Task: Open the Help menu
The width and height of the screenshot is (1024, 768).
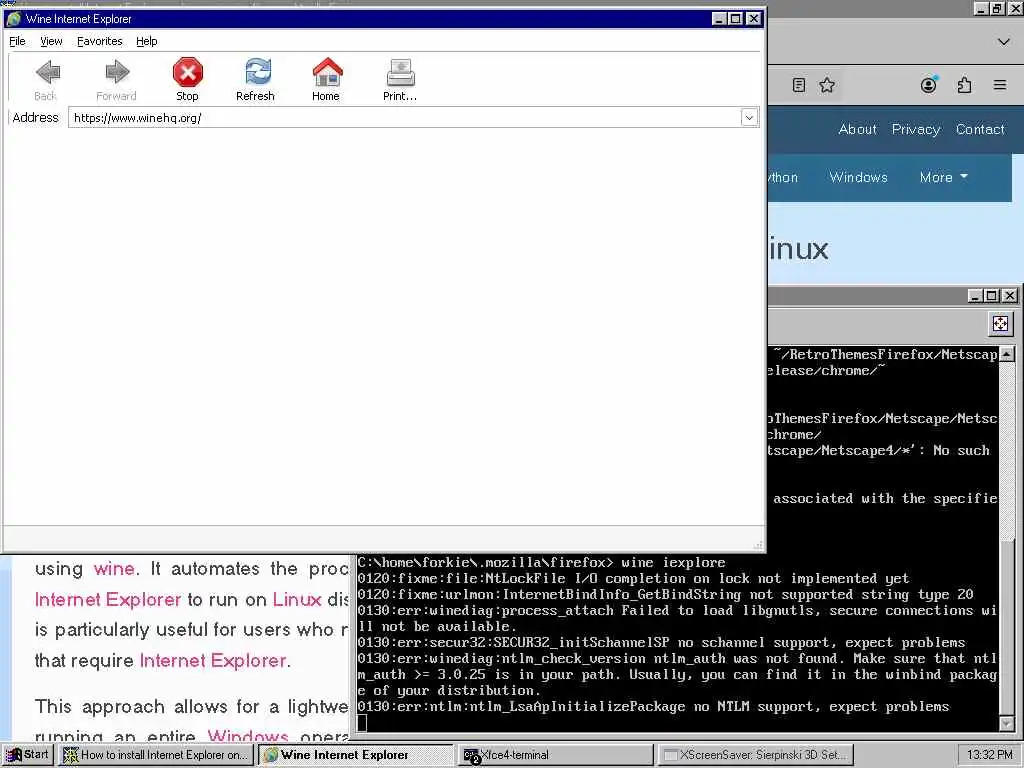Action: 146,41
